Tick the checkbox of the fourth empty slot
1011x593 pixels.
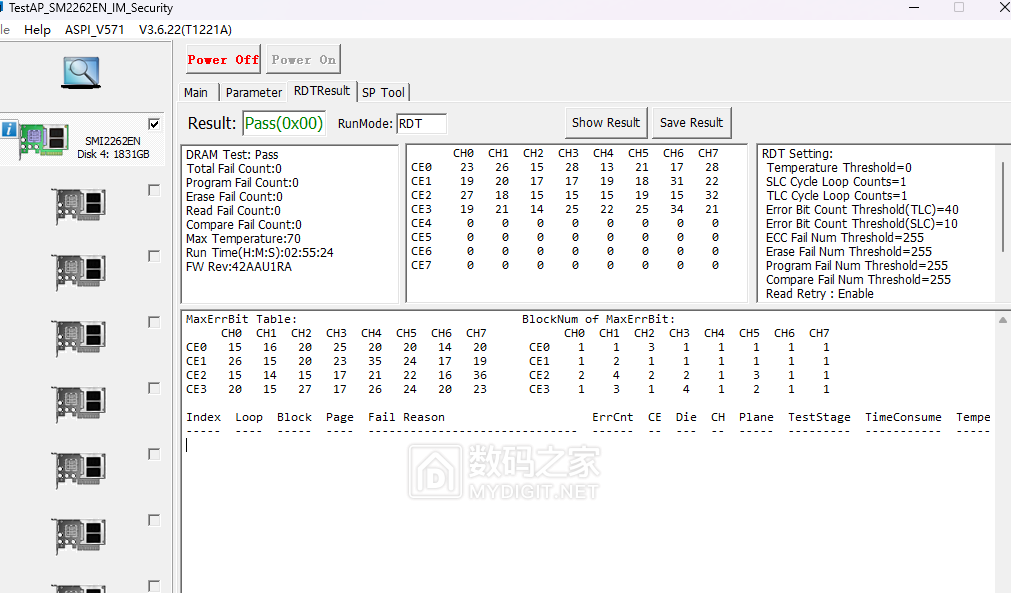pyautogui.click(x=153, y=388)
